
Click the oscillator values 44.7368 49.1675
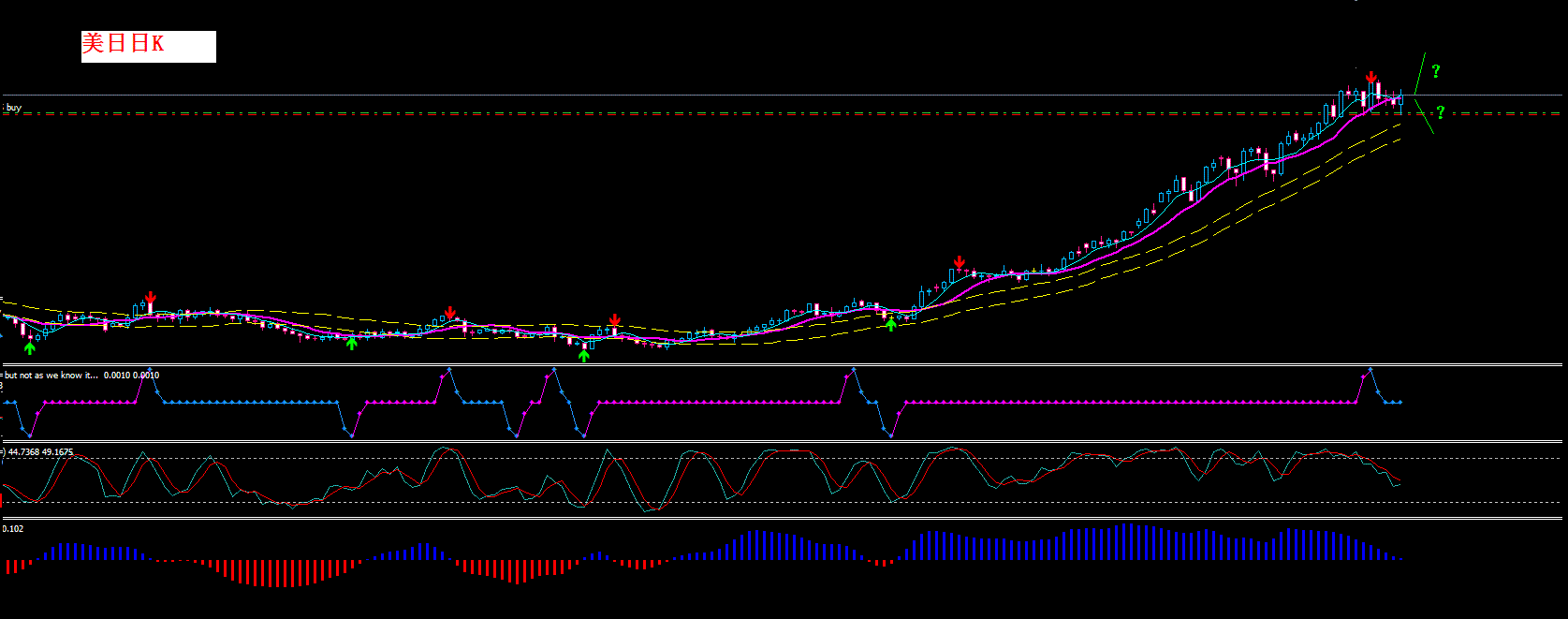coord(40,451)
